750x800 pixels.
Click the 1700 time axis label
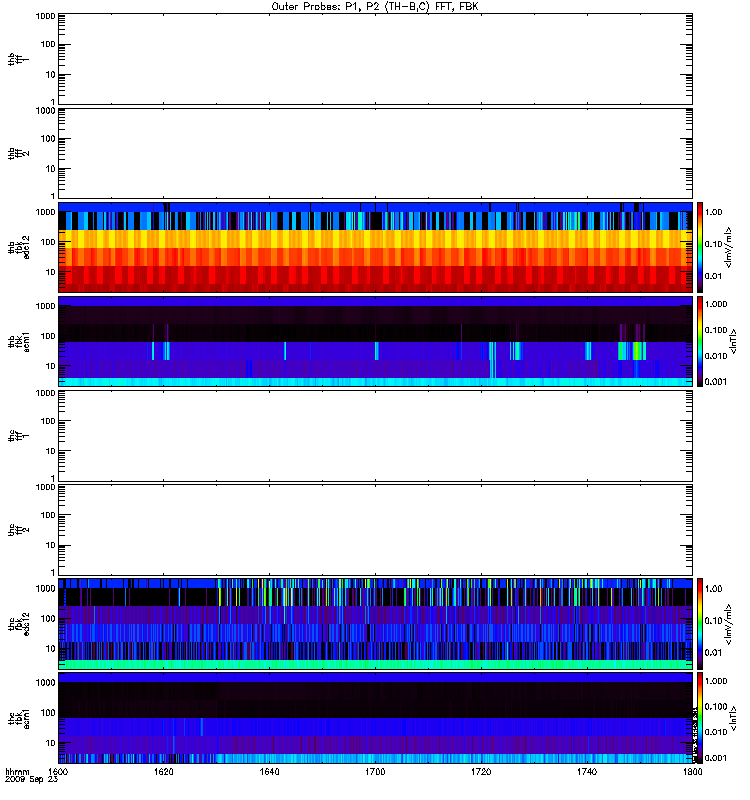coord(375,772)
